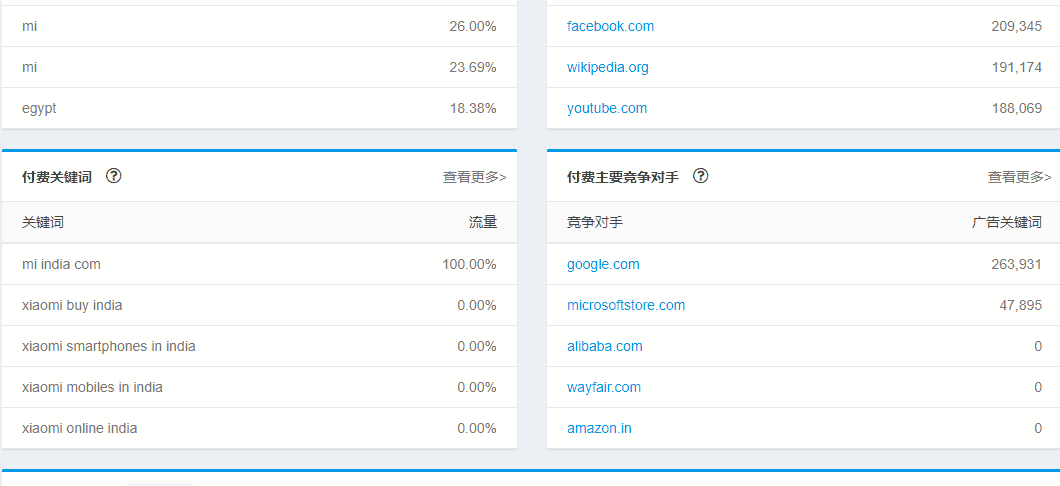1060x486 pixels.
Task: Open the wikipedia.org link
Action: point(608,68)
